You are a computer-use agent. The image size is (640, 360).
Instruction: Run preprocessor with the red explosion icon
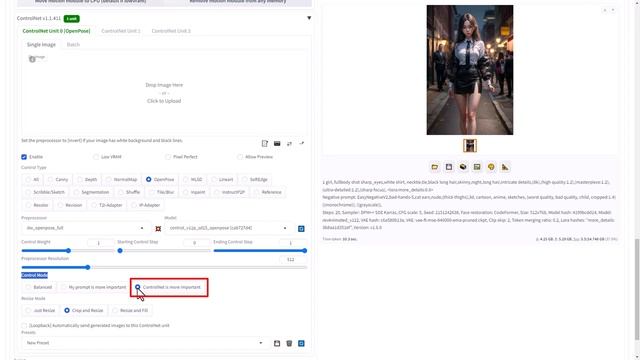tap(158, 229)
